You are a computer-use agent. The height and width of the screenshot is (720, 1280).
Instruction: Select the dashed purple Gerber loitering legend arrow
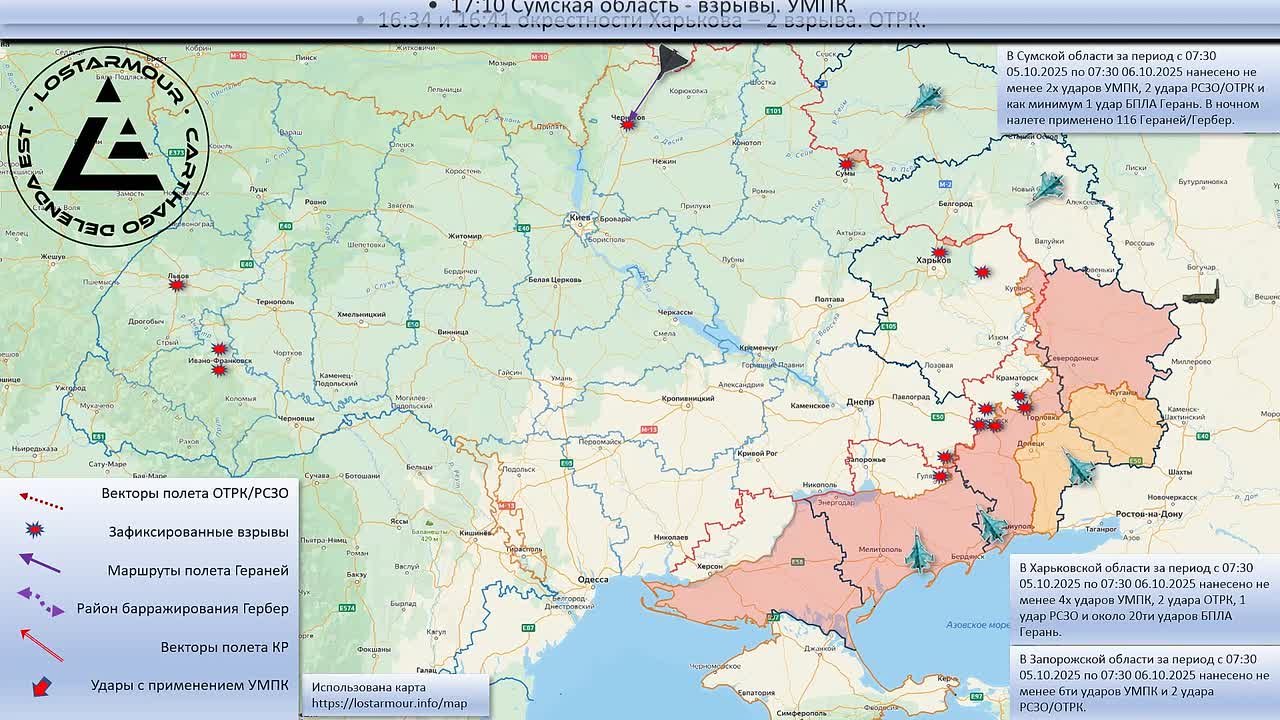pos(40,602)
